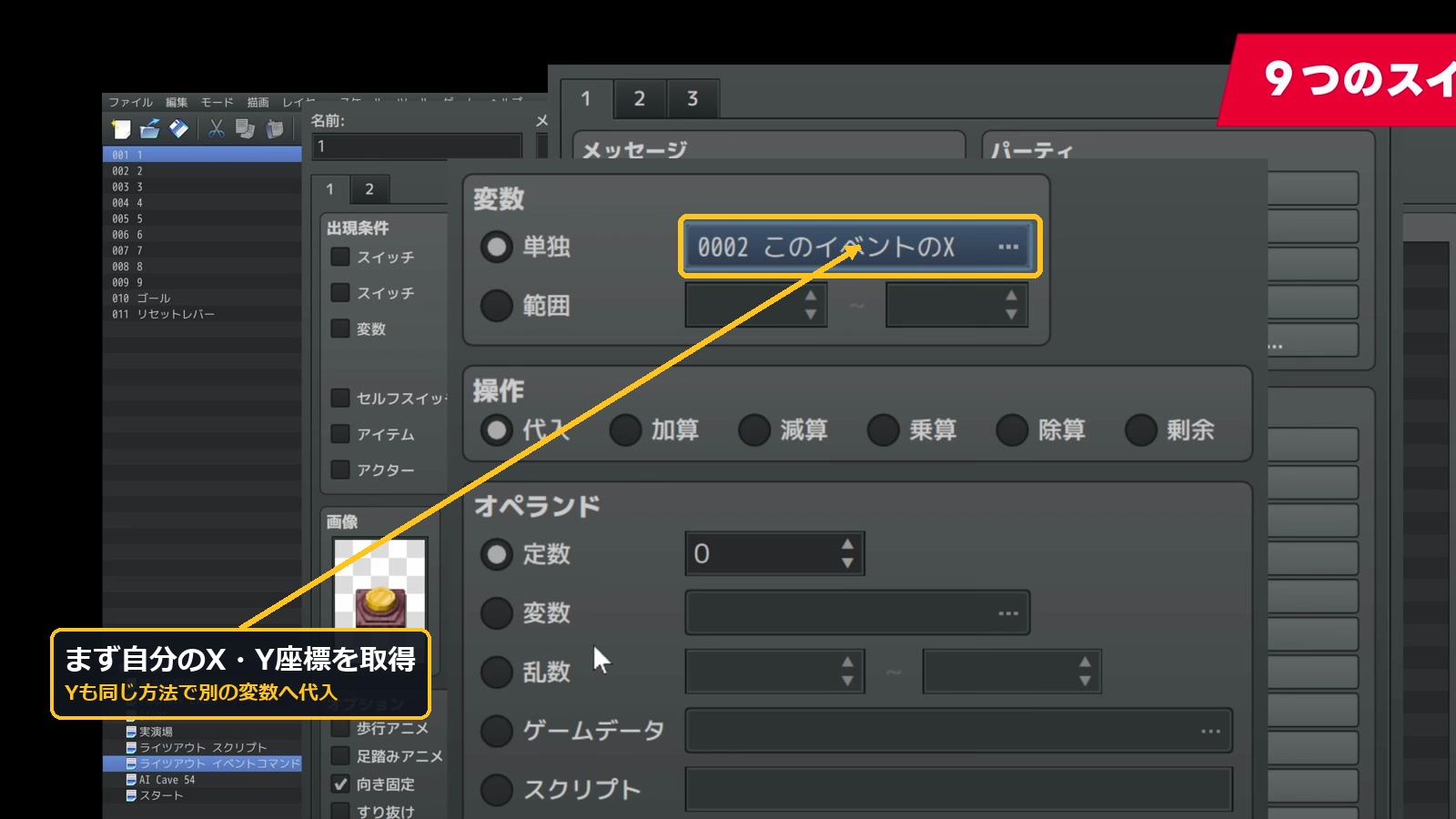The image size is (1456, 819).
Task: Uncheck the 向き固定 direction fix checkbox
Action: point(340,784)
